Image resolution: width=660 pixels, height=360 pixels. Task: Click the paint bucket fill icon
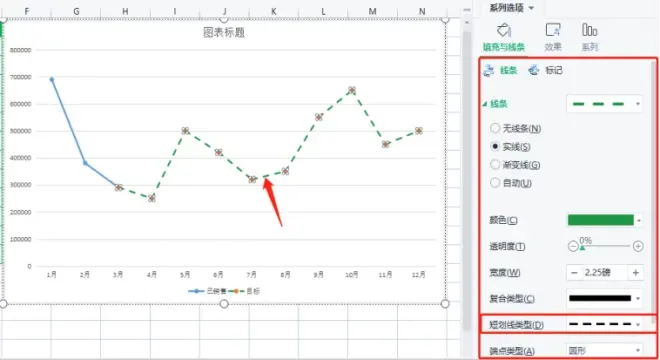503,30
